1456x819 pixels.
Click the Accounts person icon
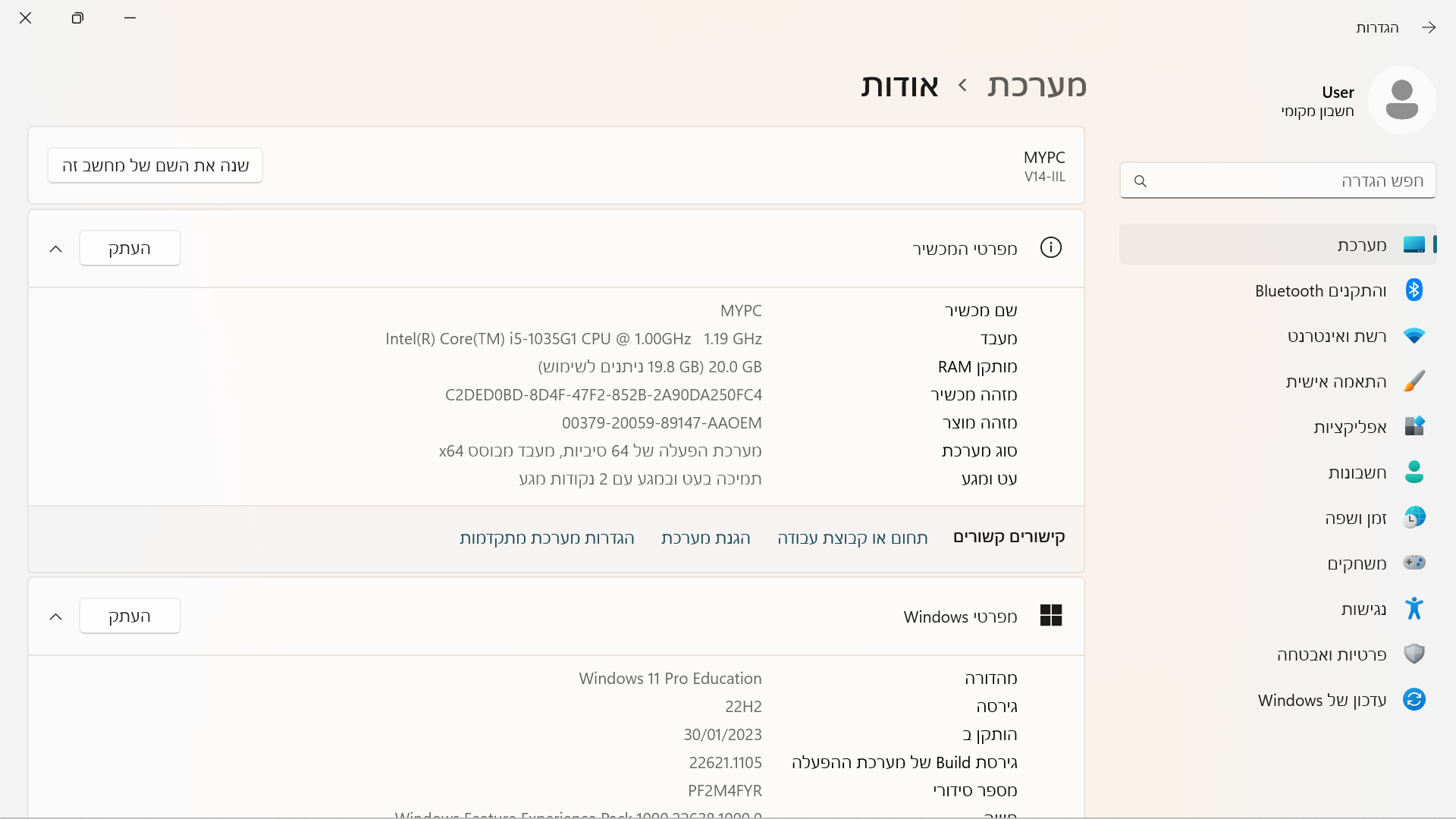point(1414,472)
